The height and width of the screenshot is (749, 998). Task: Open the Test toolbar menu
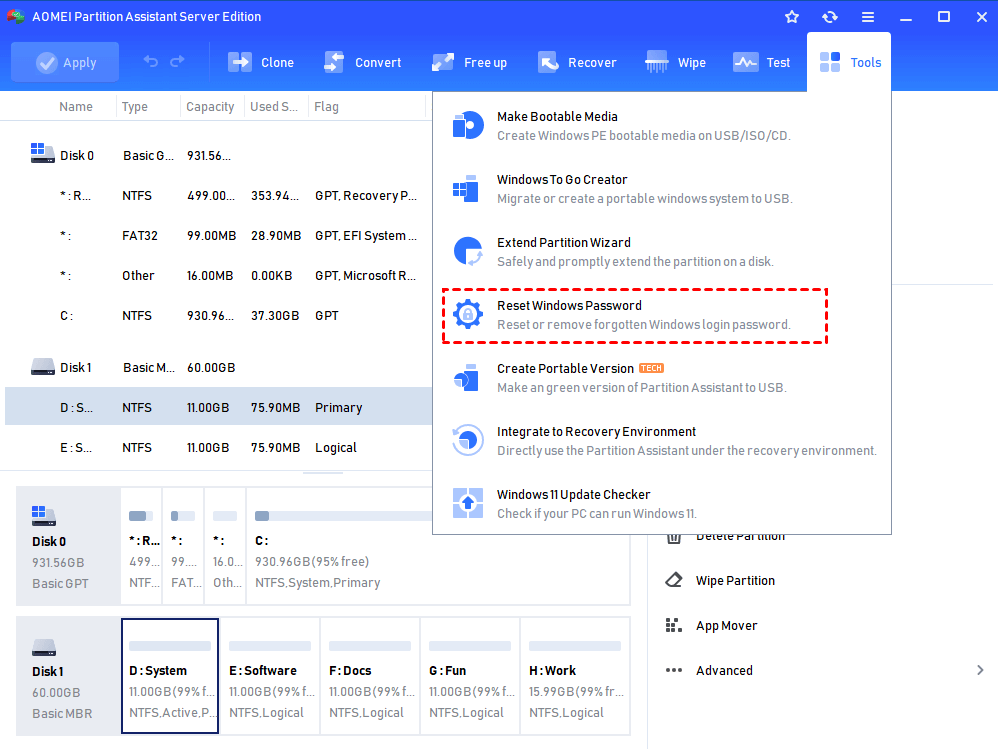762,62
